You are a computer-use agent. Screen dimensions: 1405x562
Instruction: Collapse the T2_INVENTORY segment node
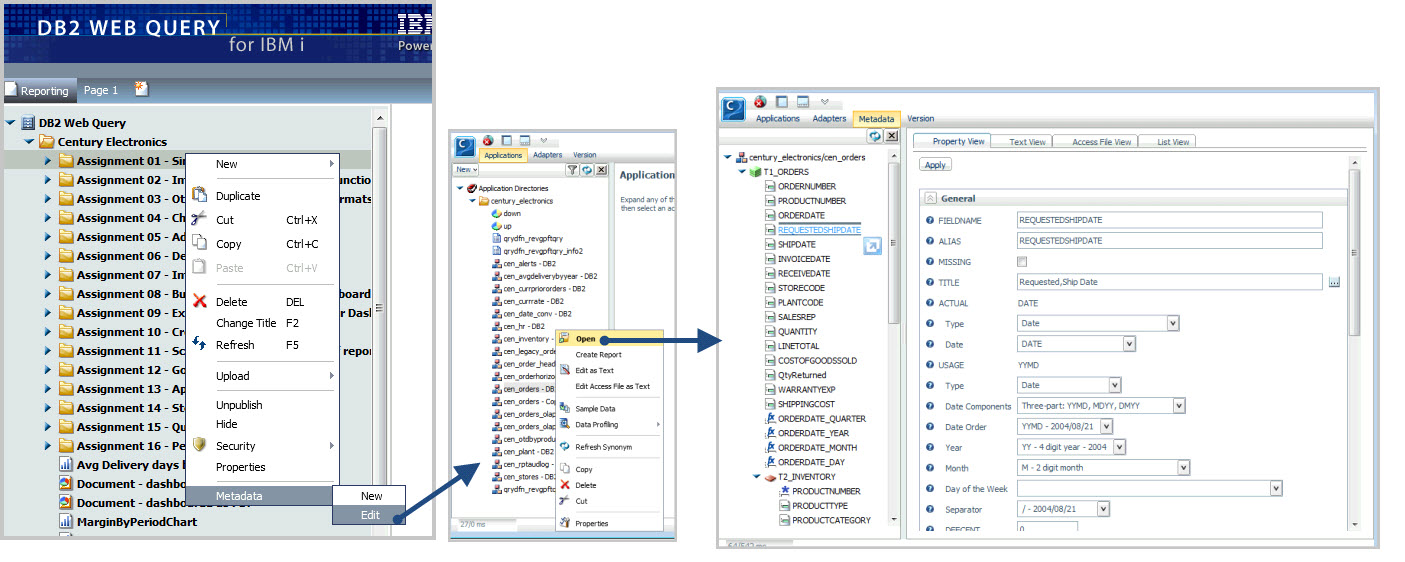click(756, 477)
